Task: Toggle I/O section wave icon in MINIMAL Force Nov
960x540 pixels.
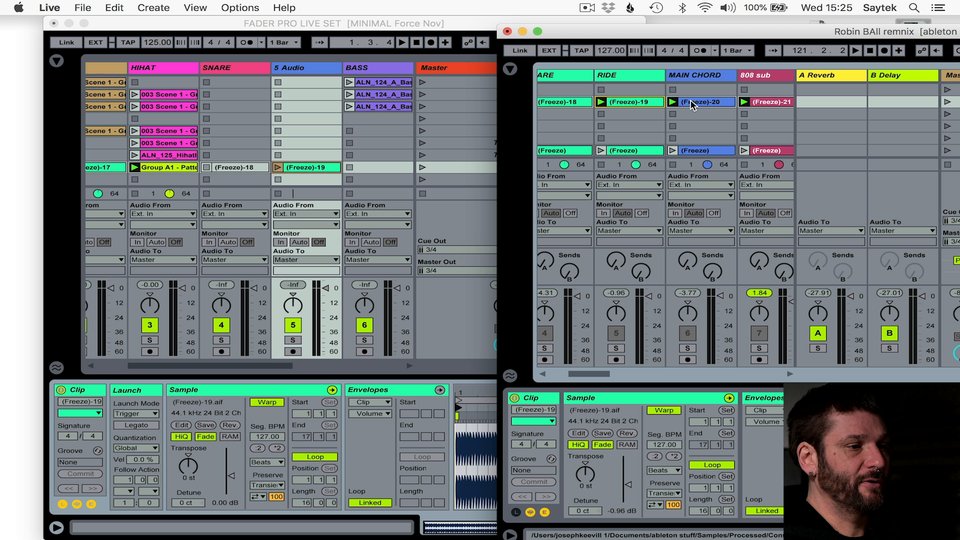Action: [x=56, y=368]
